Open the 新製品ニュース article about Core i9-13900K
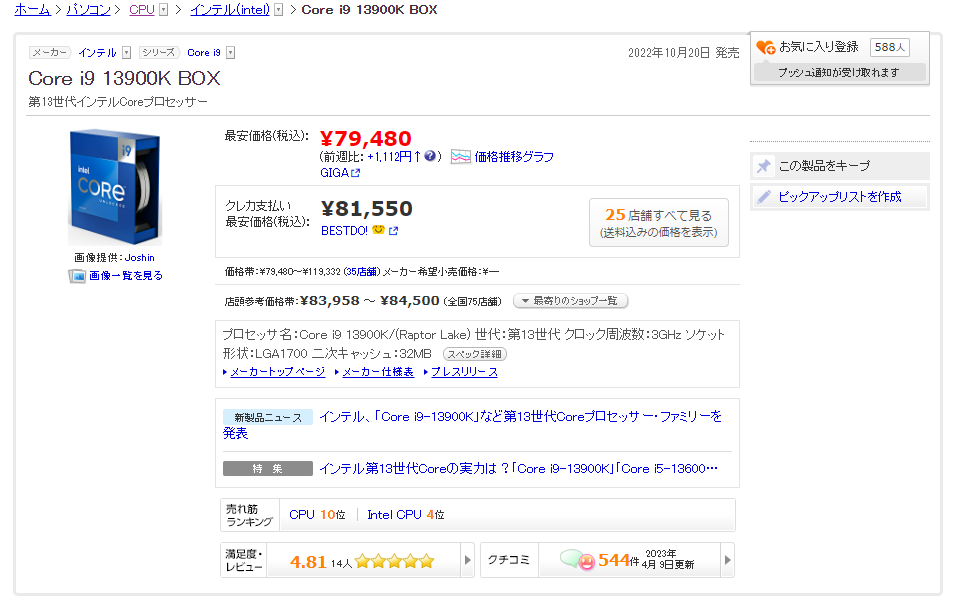 click(x=473, y=424)
